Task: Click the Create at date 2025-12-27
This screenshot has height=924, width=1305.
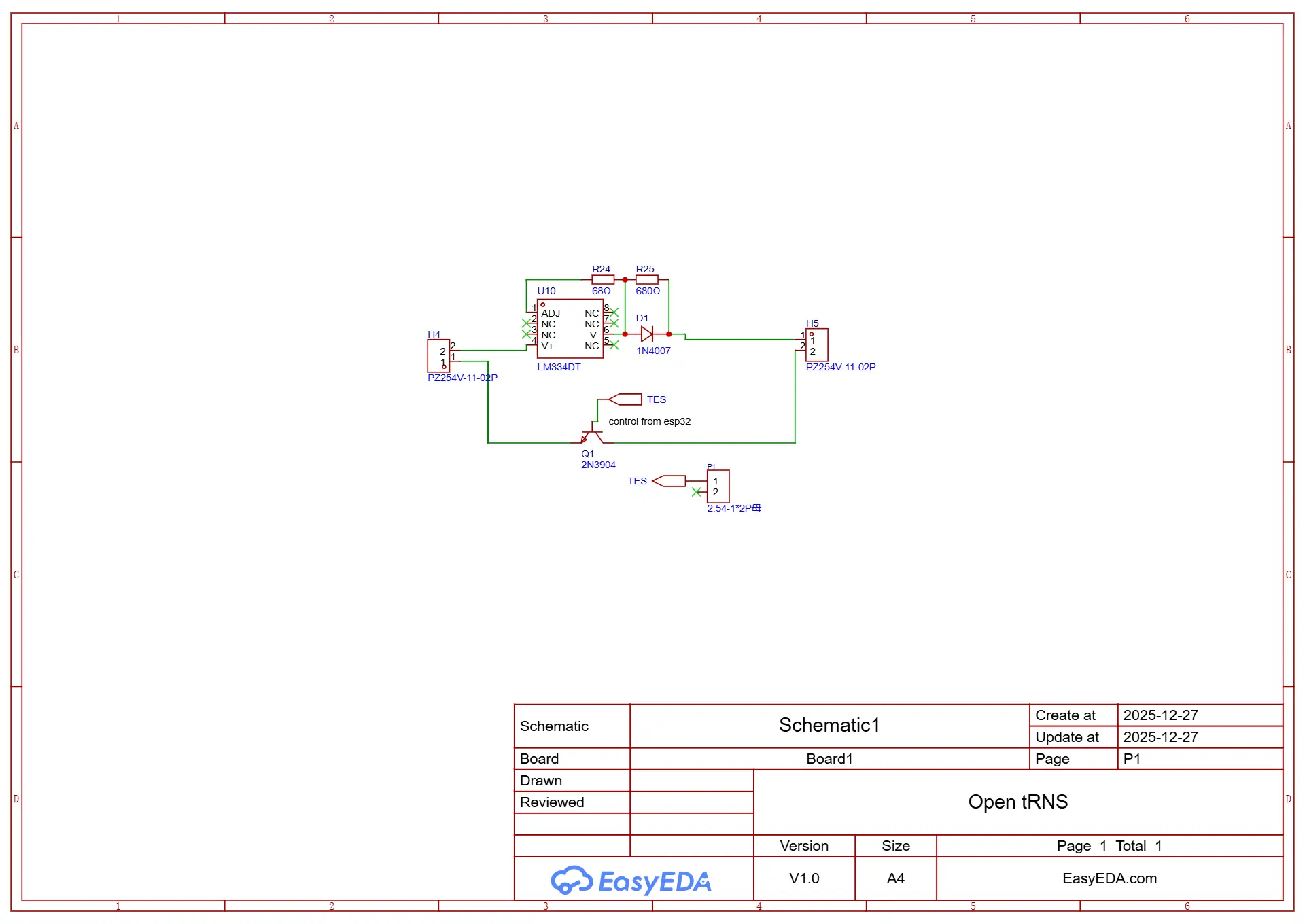Action: click(x=1160, y=715)
